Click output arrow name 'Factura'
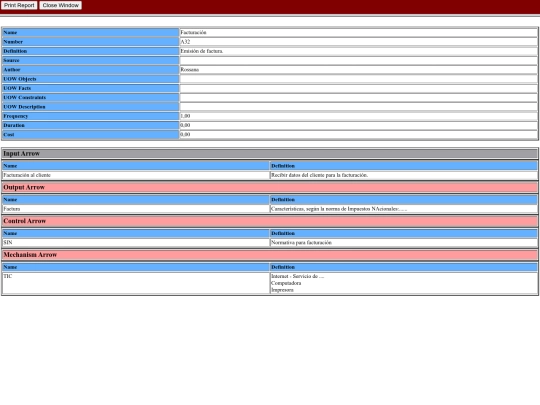540x405 pixels. (12, 209)
